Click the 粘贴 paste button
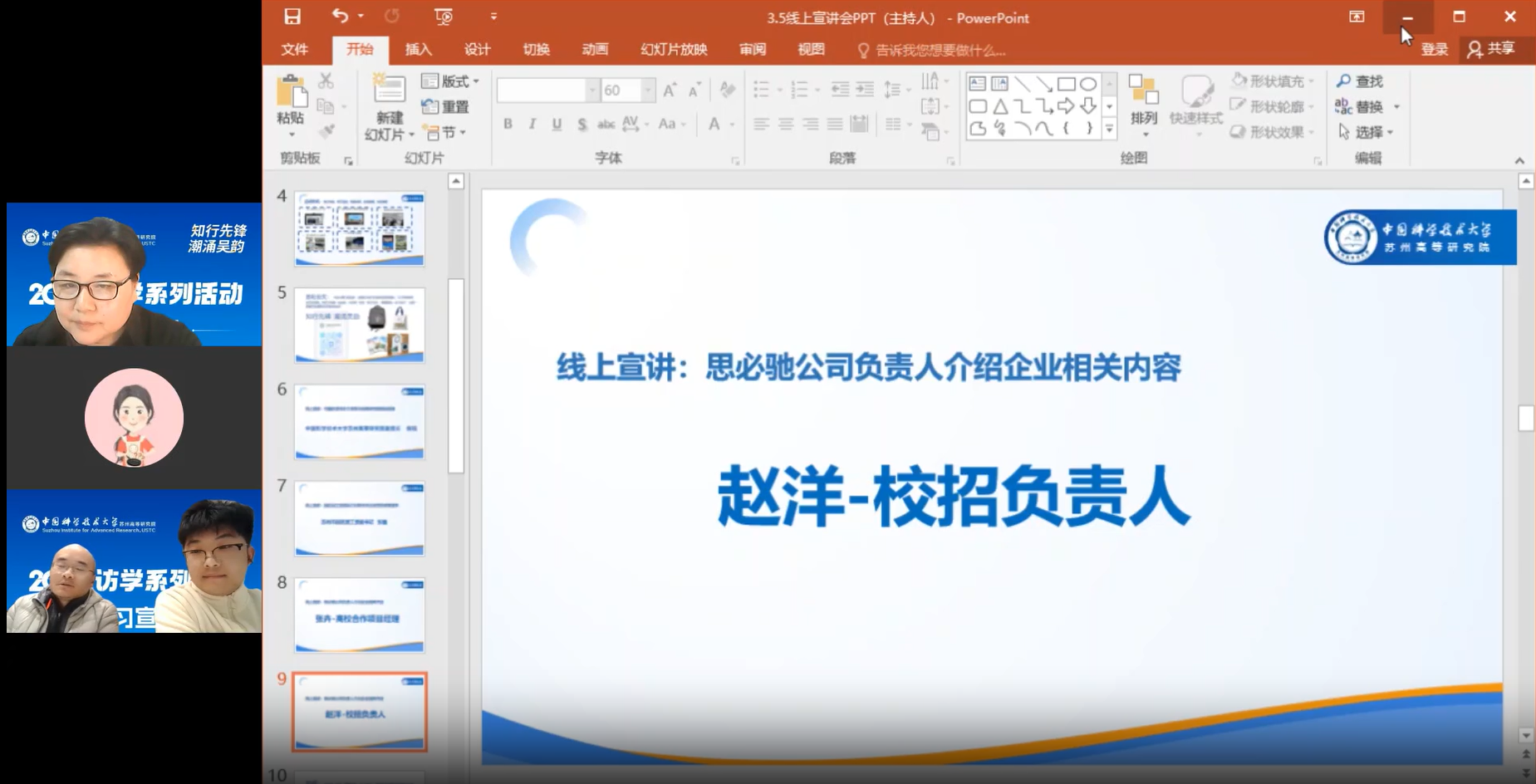 [291, 106]
